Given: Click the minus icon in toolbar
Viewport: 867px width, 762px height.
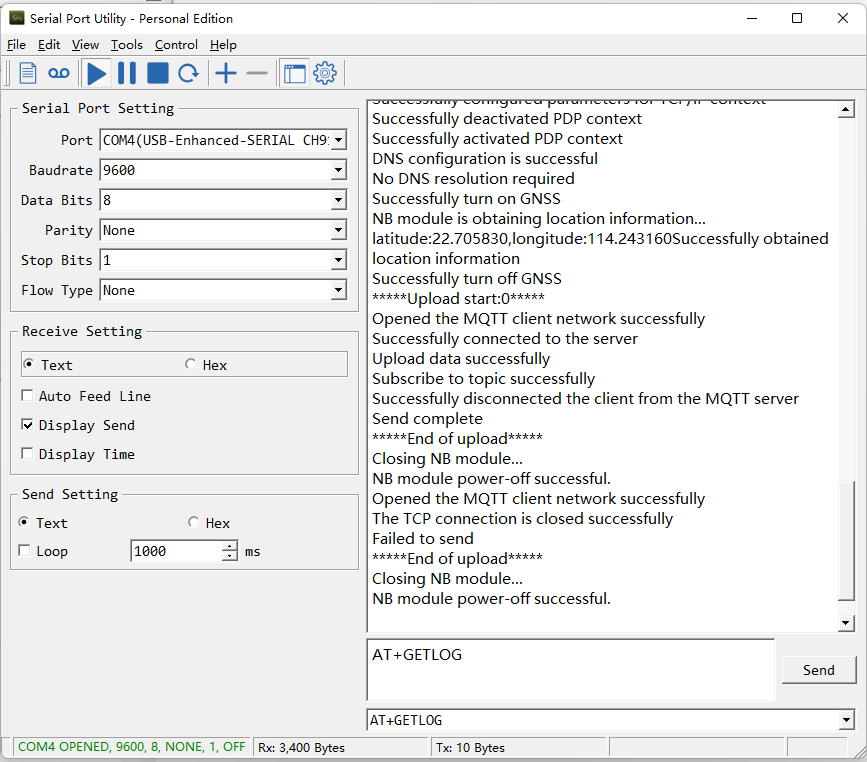Looking at the screenshot, I should (257, 73).
